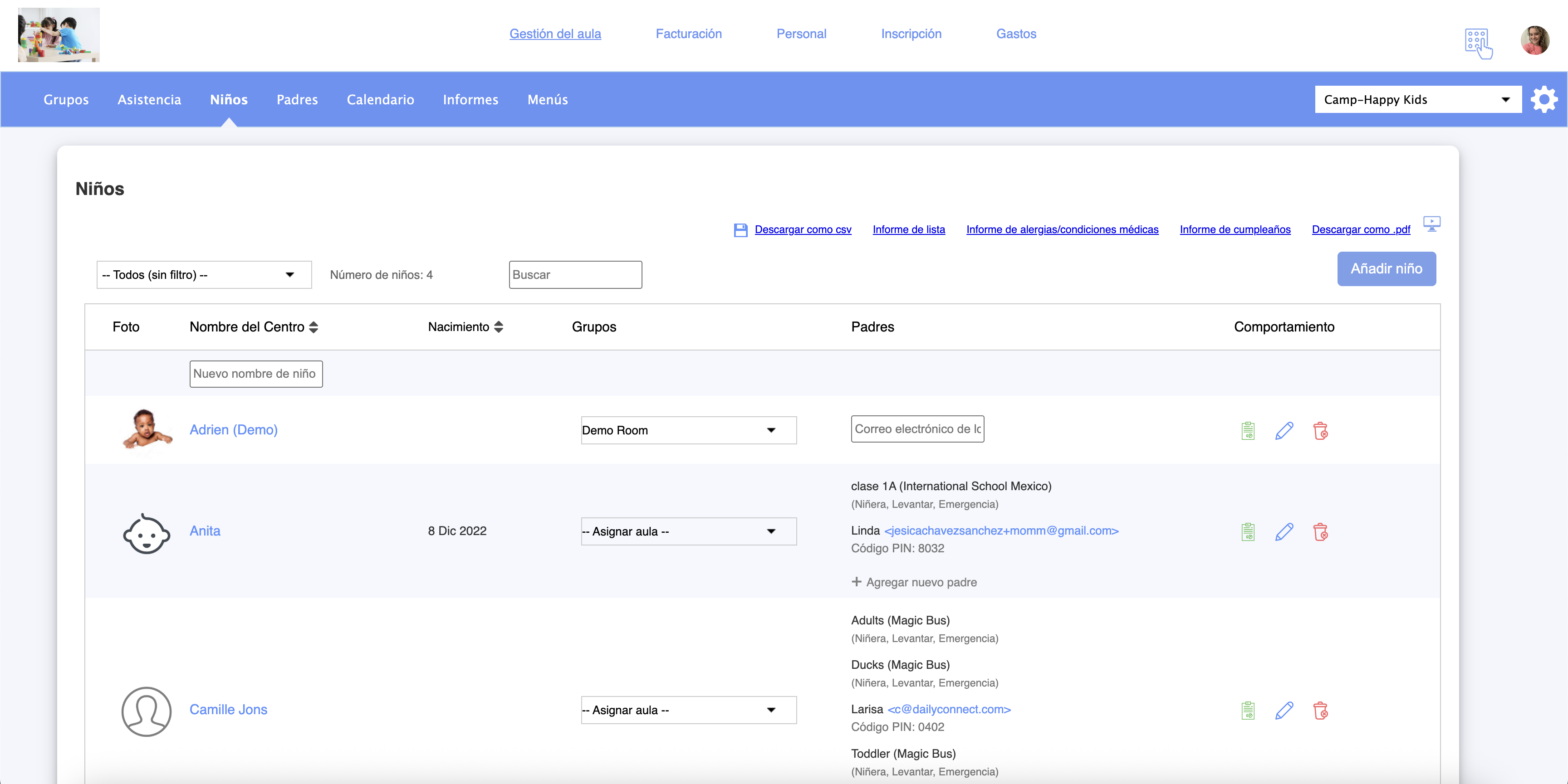1568x784 pixels.
Task: Click the save icon beside CSV download
Action: click(740, 230)
